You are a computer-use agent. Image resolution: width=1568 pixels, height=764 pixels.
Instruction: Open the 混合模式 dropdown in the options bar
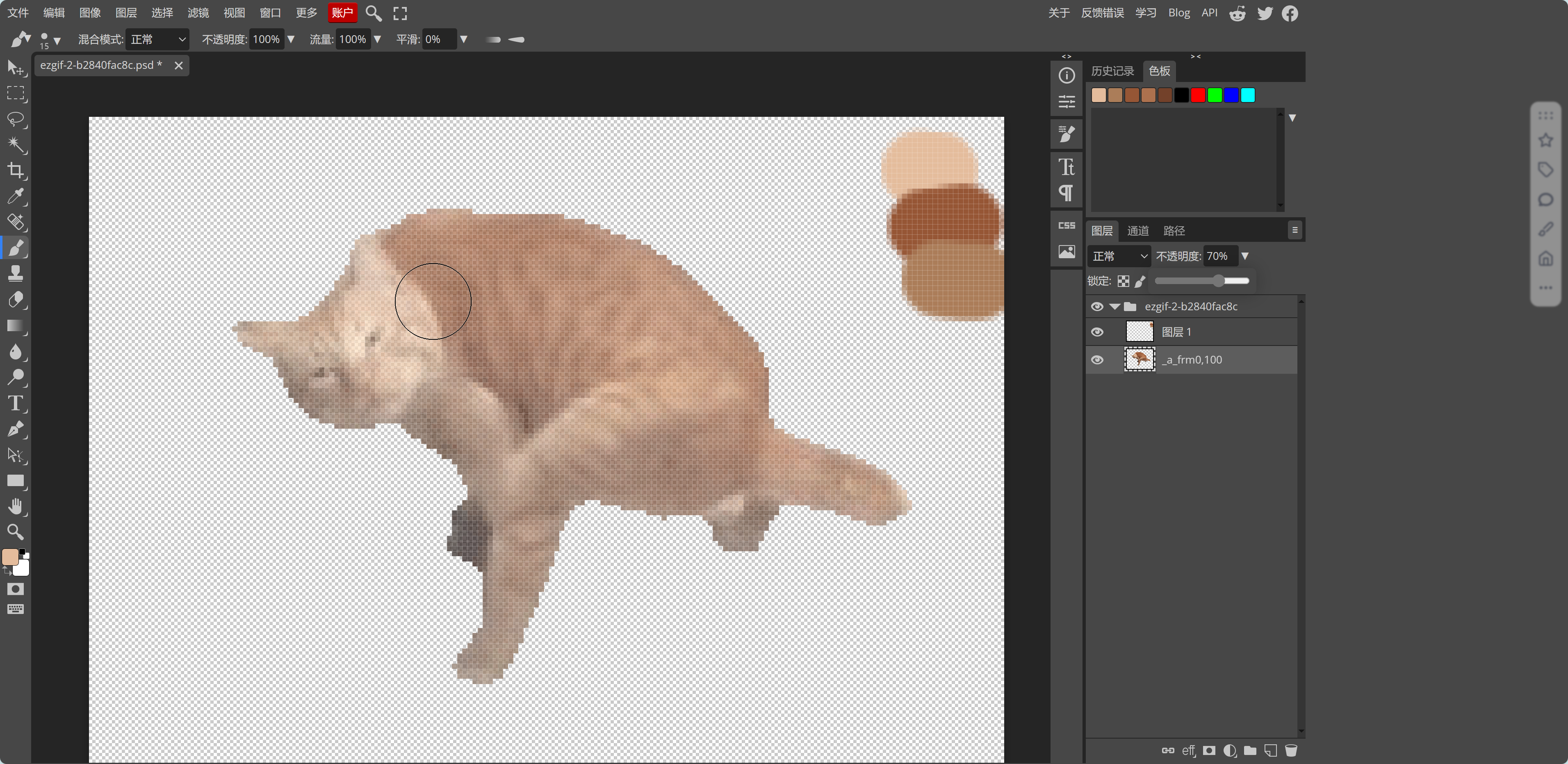click(x=157, y=39)
